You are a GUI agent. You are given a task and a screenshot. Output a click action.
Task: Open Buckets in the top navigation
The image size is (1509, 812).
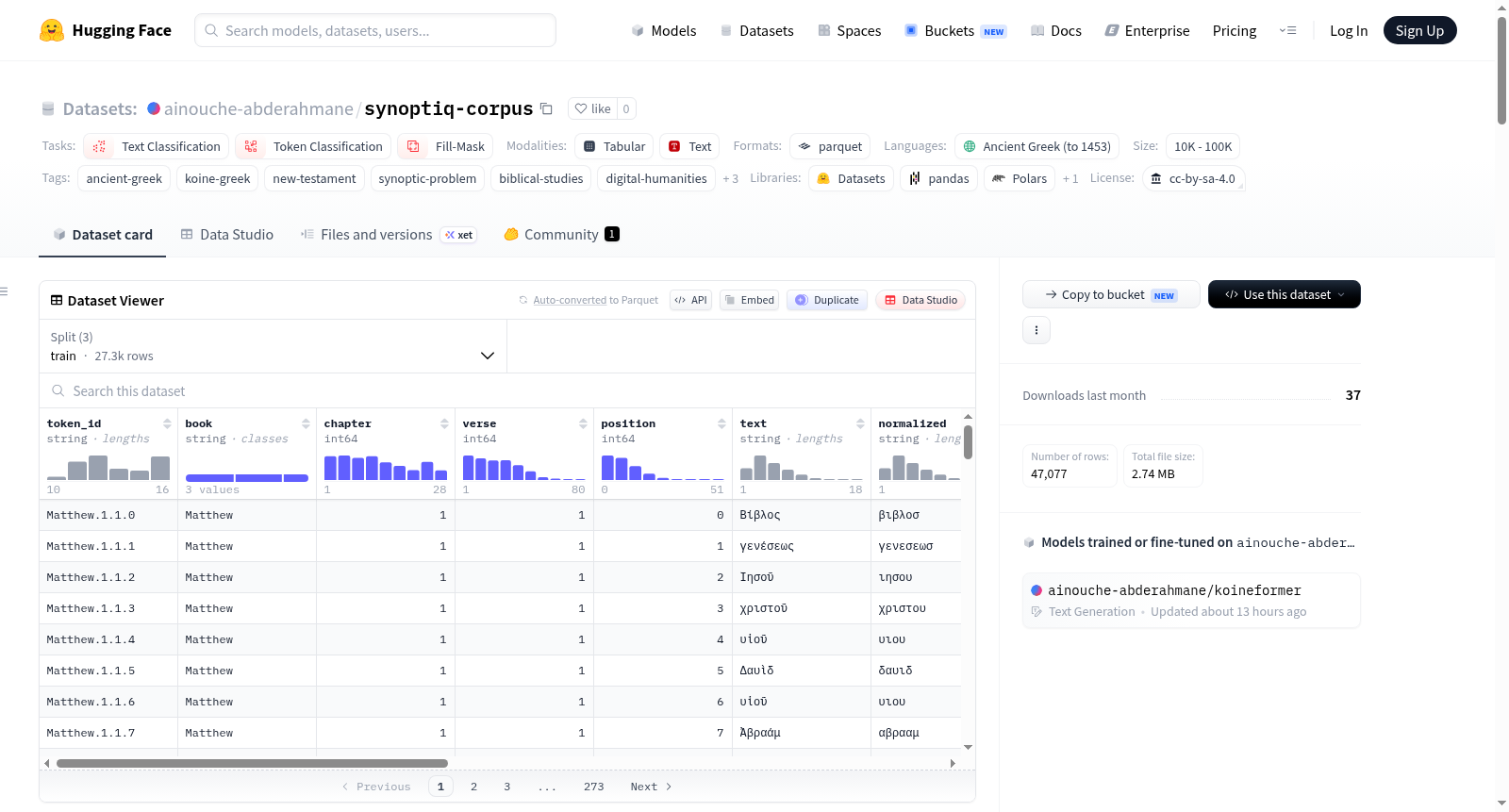point(955,30)
